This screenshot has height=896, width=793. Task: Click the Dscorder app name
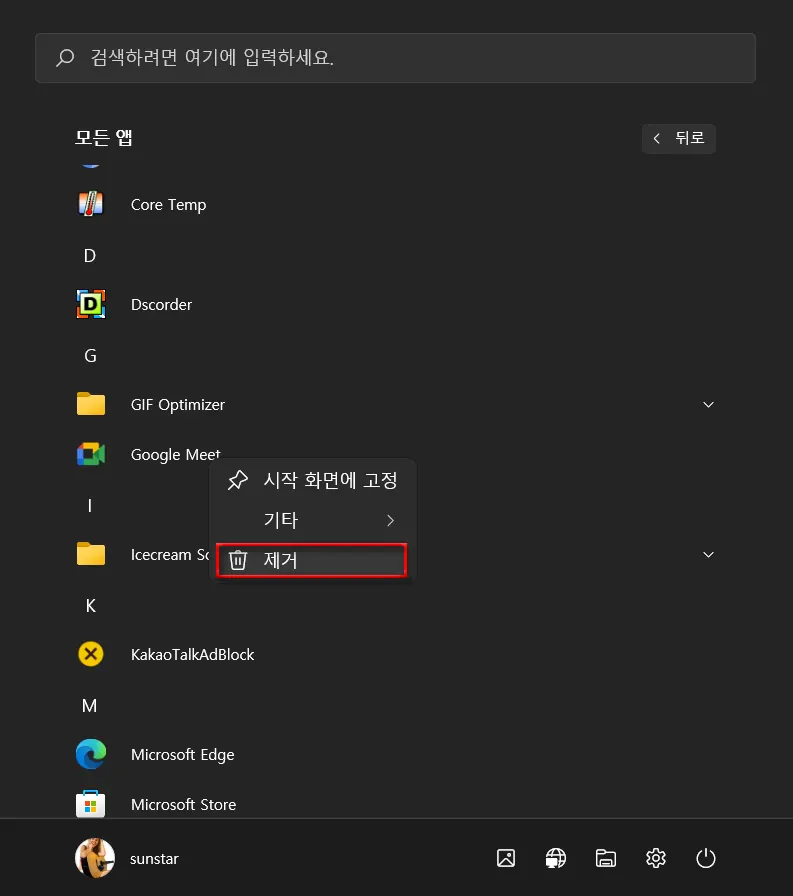coord(162,305)
